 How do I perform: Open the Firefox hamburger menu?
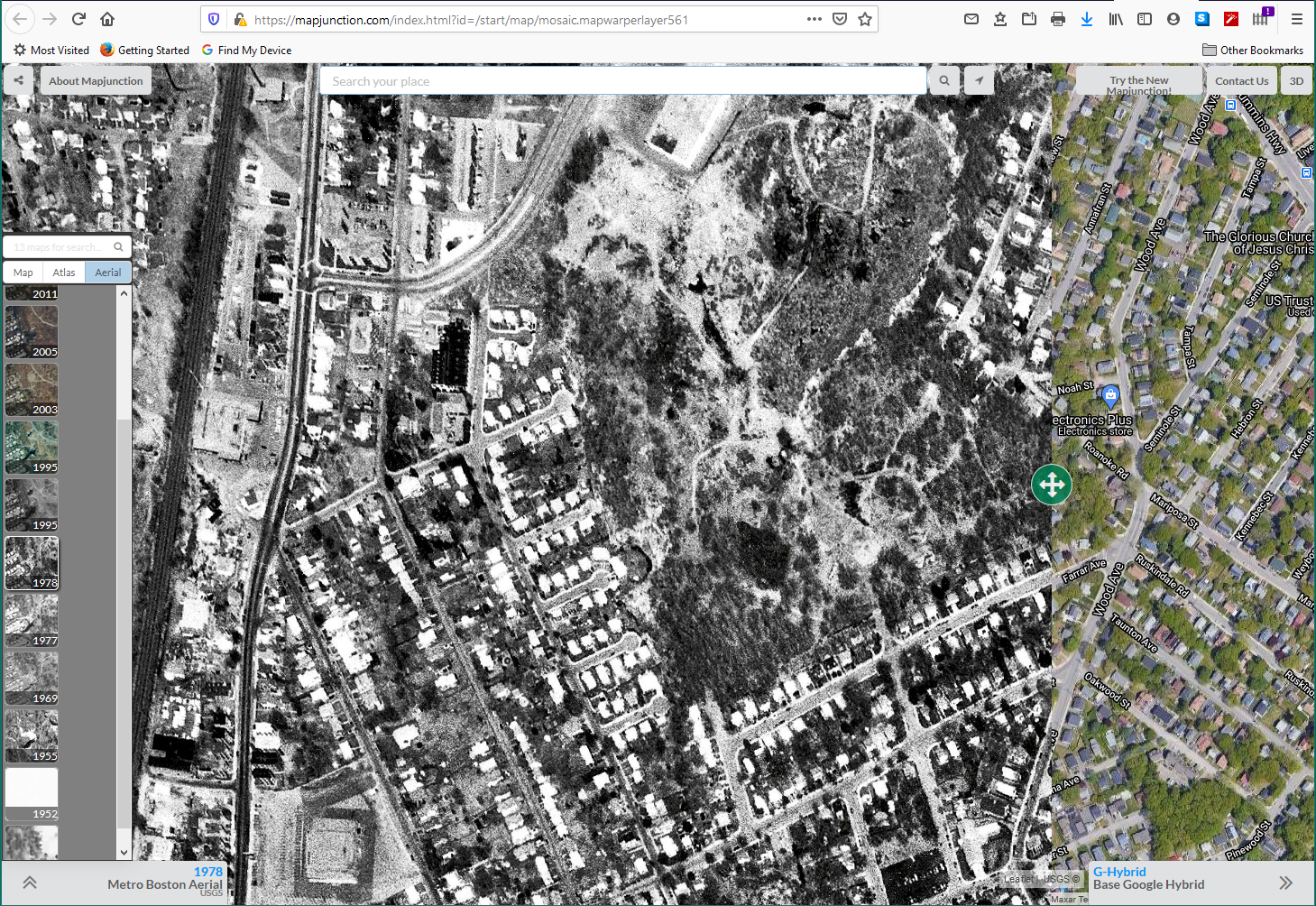pyautogui.click(x=1296, y=20)
